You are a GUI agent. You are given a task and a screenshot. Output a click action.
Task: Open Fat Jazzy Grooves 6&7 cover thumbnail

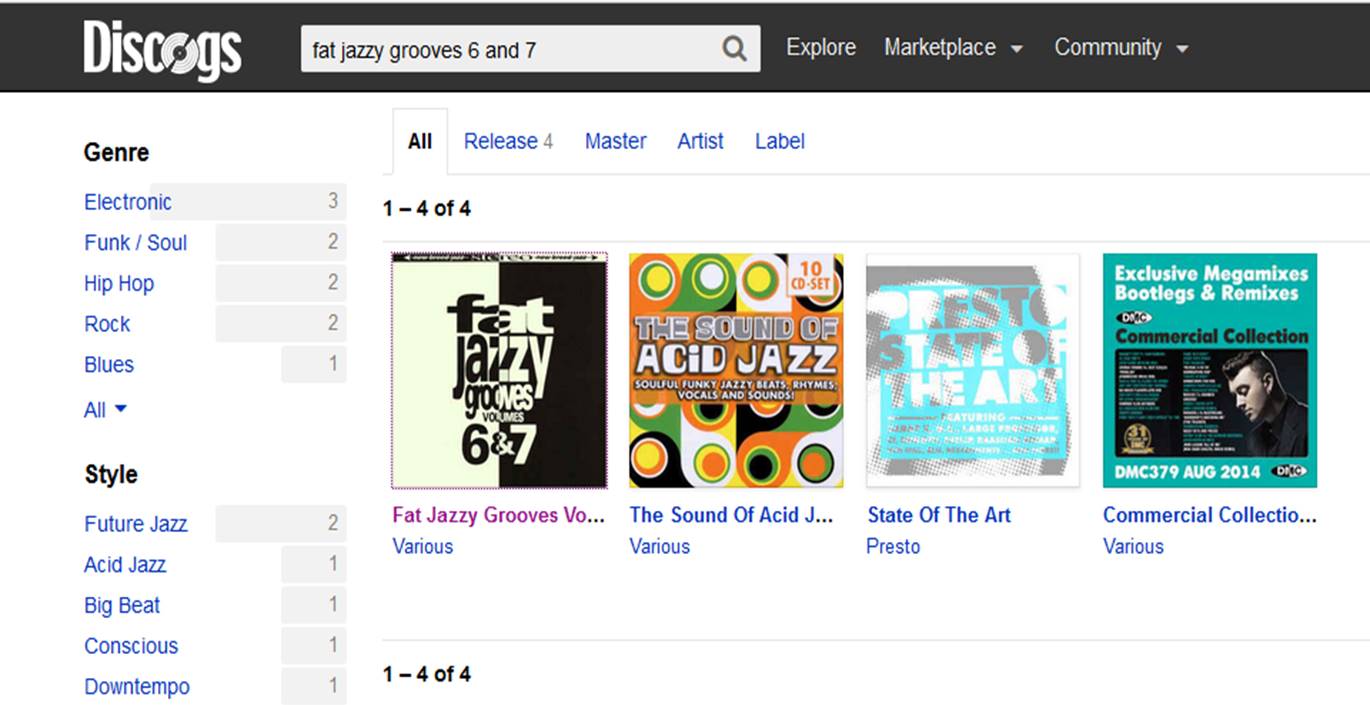point(499,371)
